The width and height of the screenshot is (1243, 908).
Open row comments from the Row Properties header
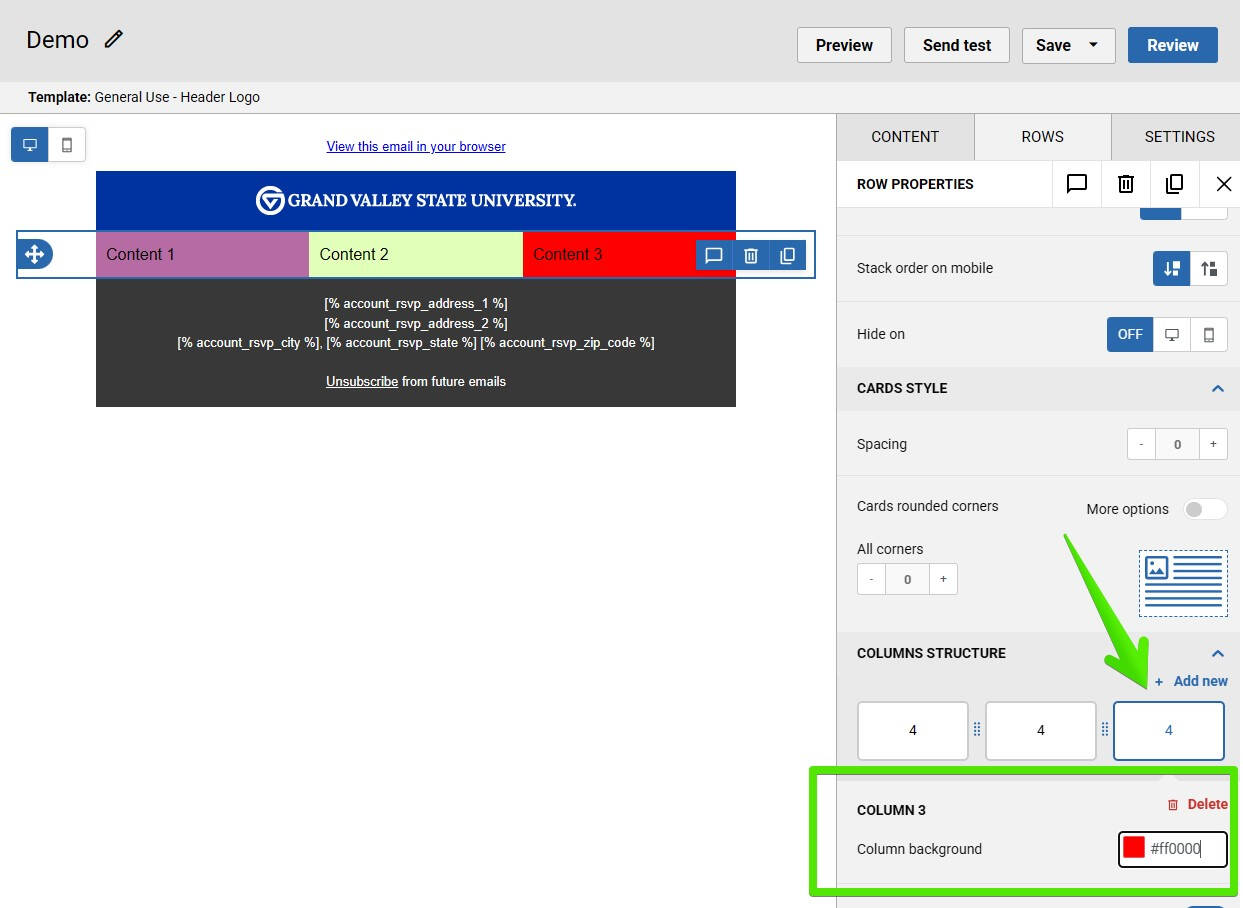pos(1076,184)
